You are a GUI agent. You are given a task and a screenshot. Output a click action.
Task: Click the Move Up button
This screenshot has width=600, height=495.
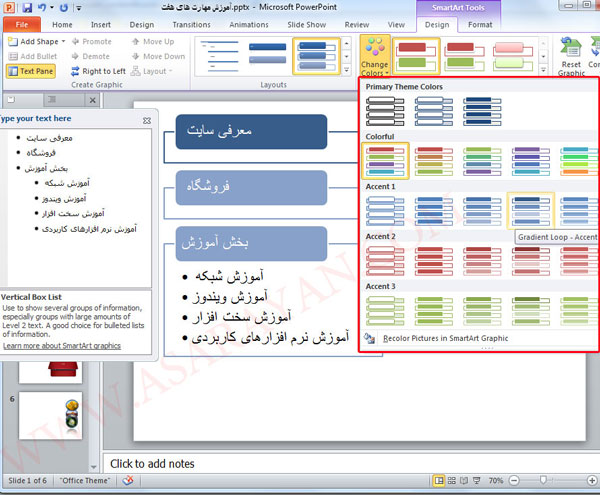152,42
